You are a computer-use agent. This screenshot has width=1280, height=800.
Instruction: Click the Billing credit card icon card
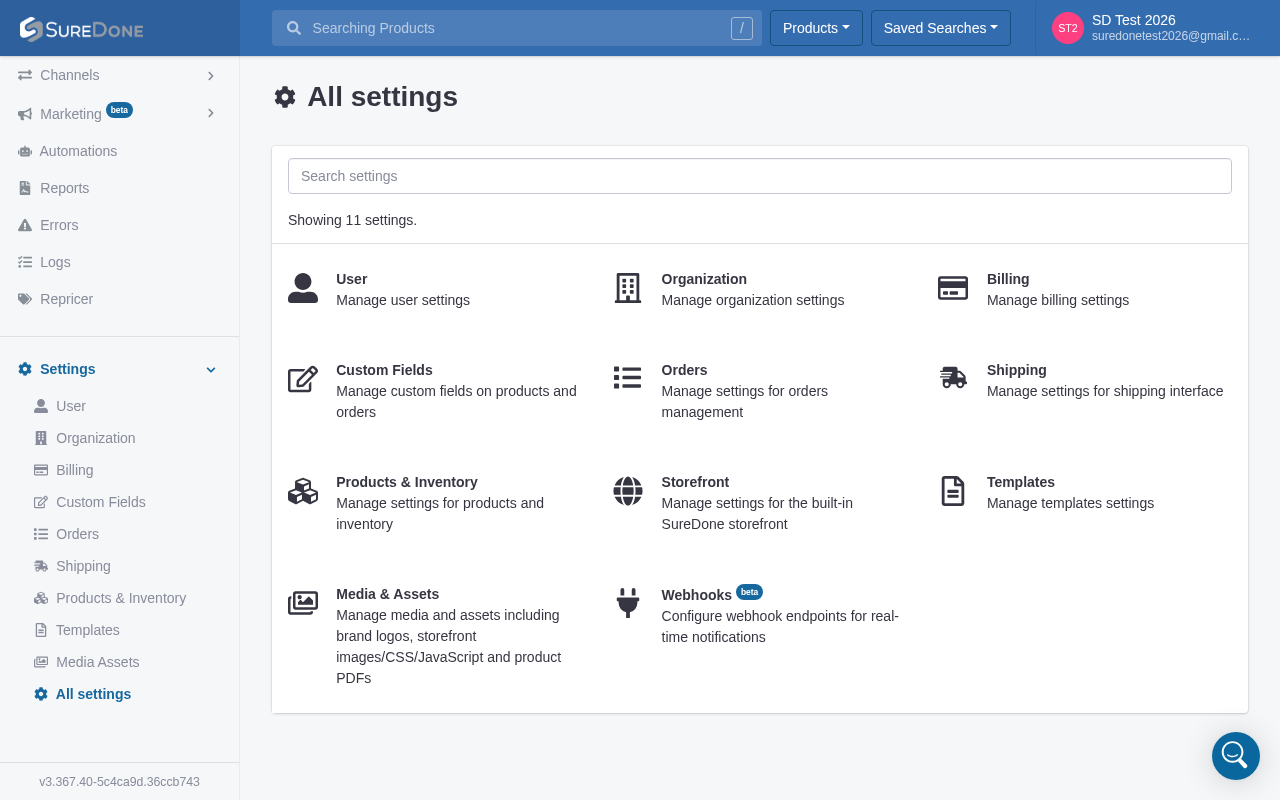tap(953, 288)
